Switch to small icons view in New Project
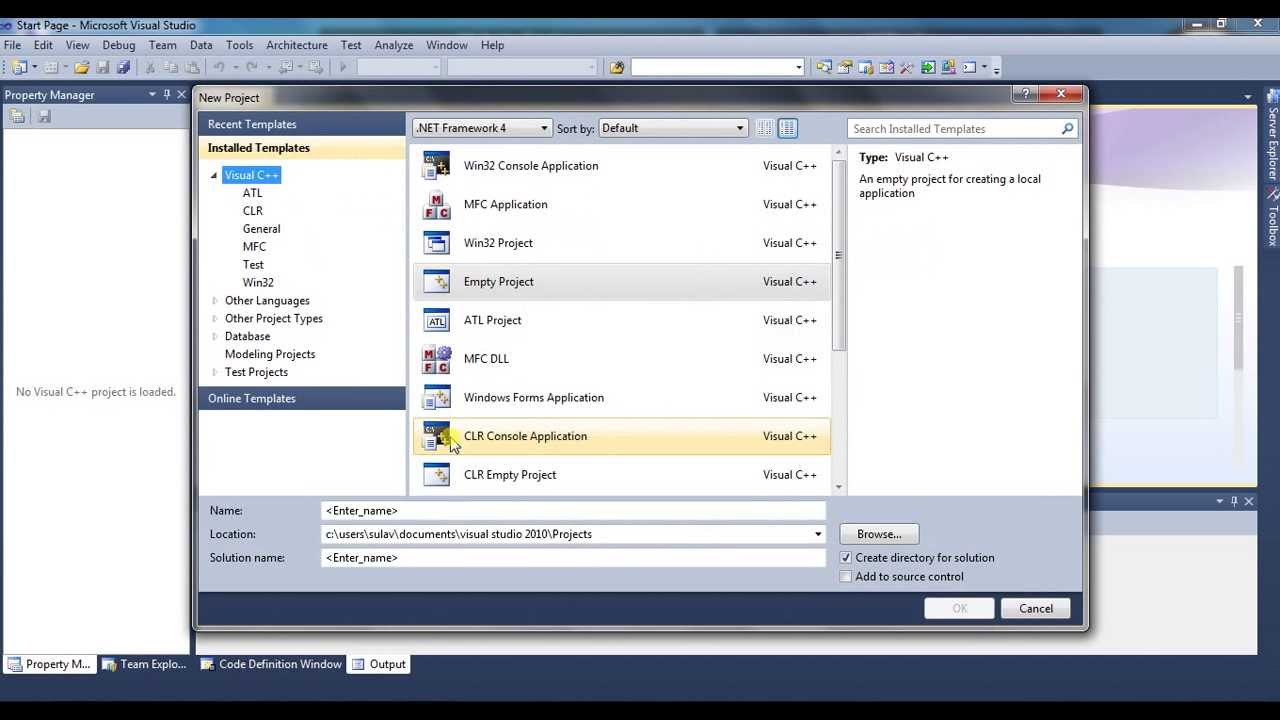The height and width of the screenshot is (720, 1280). pyautogui.click(x=765, y=128)
